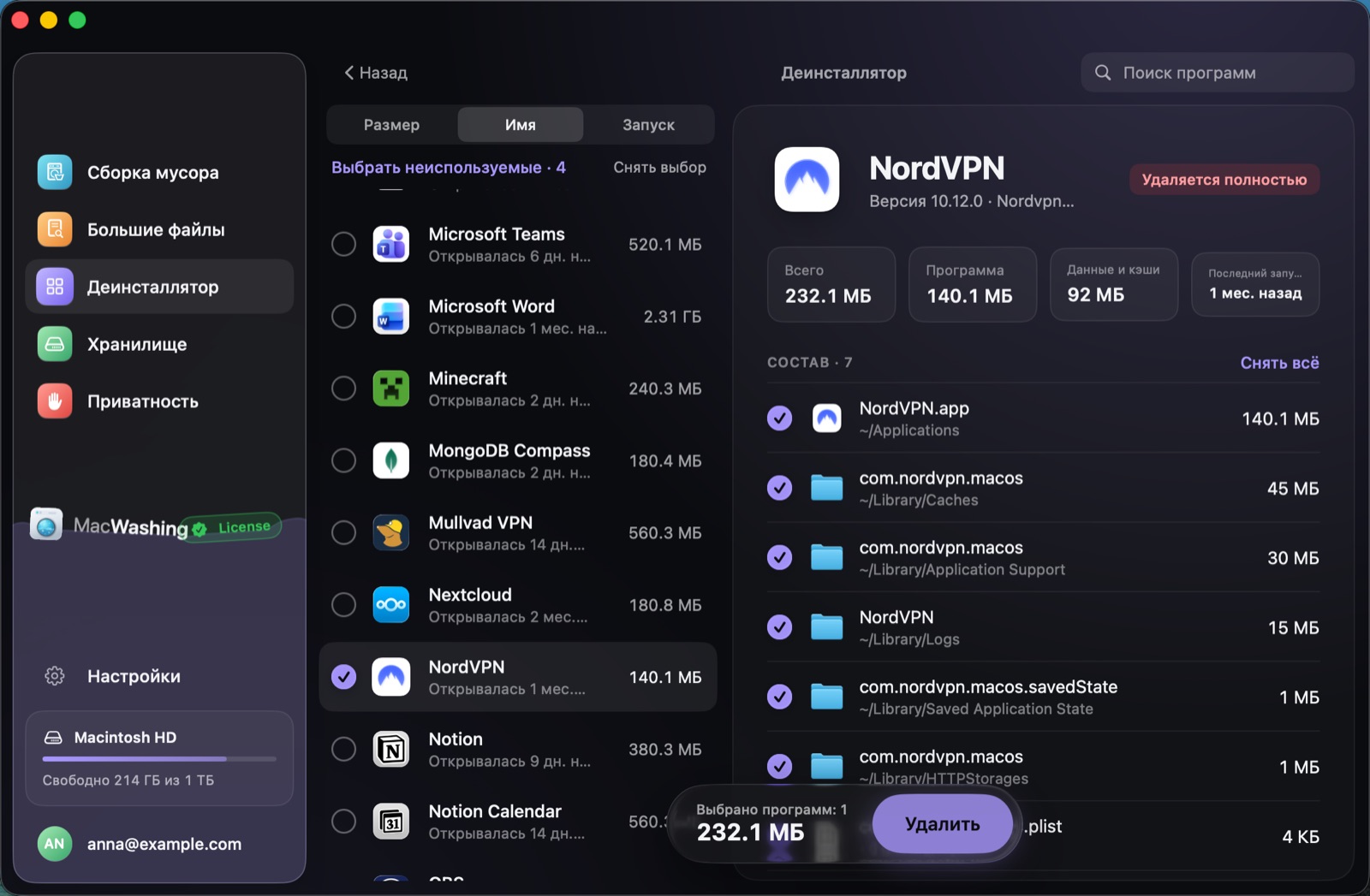Viewport: 1370px width, 896px height.
Task: Click the Приватность hand icon
Action: [x=55, y=401]
